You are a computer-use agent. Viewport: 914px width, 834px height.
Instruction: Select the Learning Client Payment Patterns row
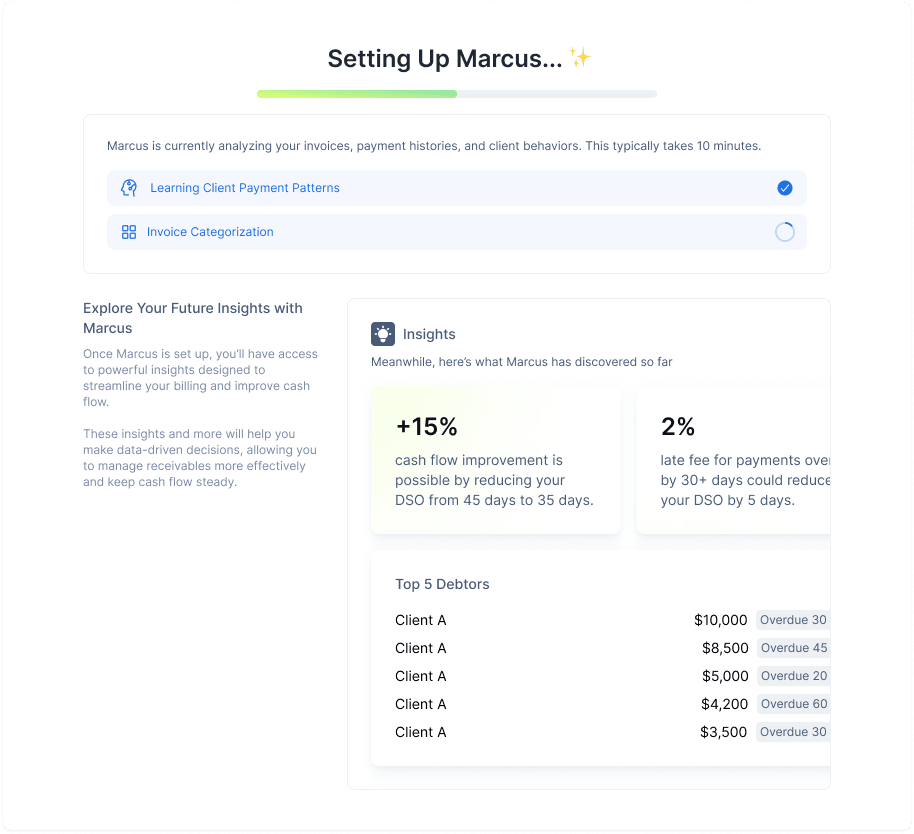pos(456,188)
